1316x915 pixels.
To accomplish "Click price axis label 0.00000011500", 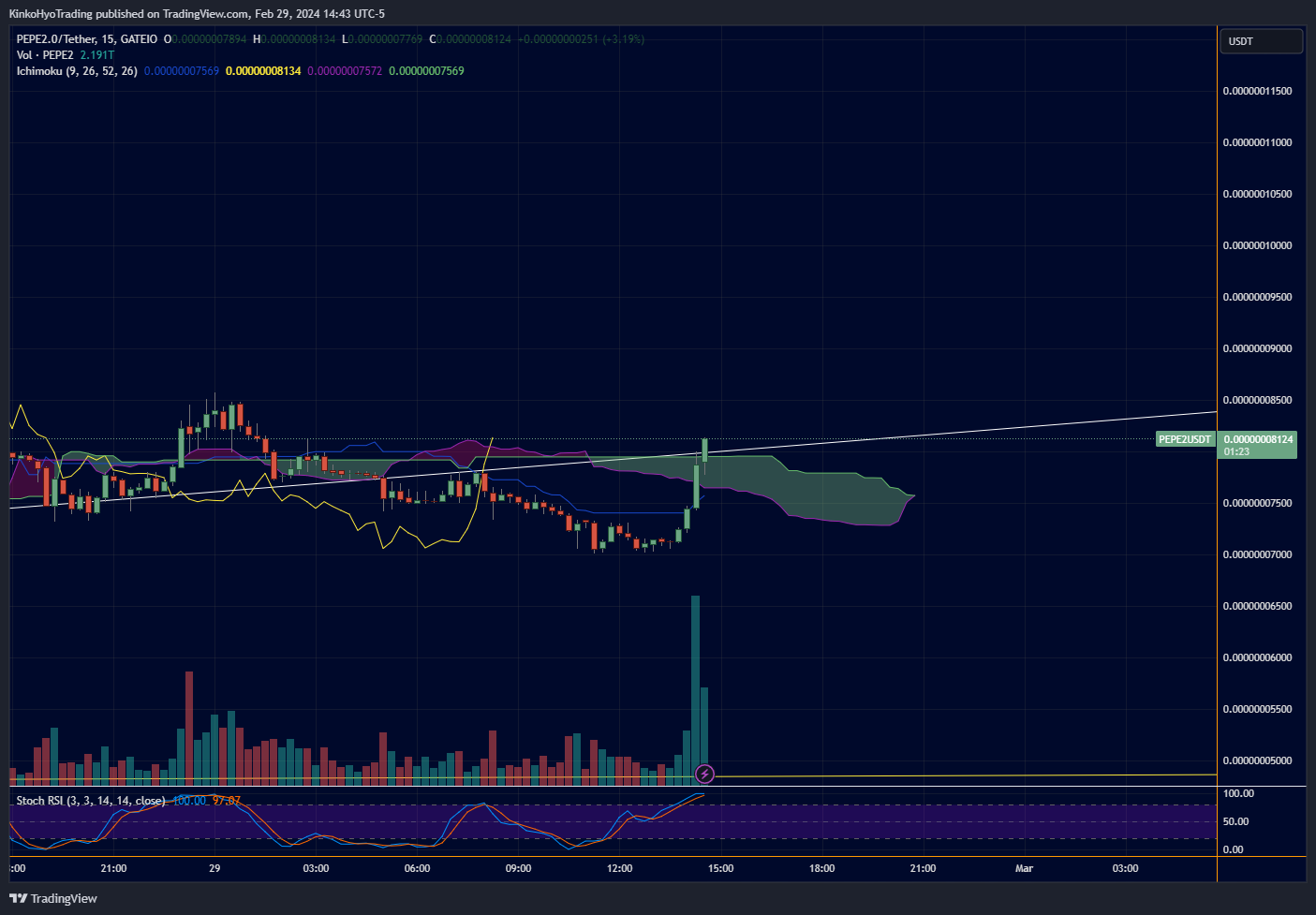I will click(1258, 91).
